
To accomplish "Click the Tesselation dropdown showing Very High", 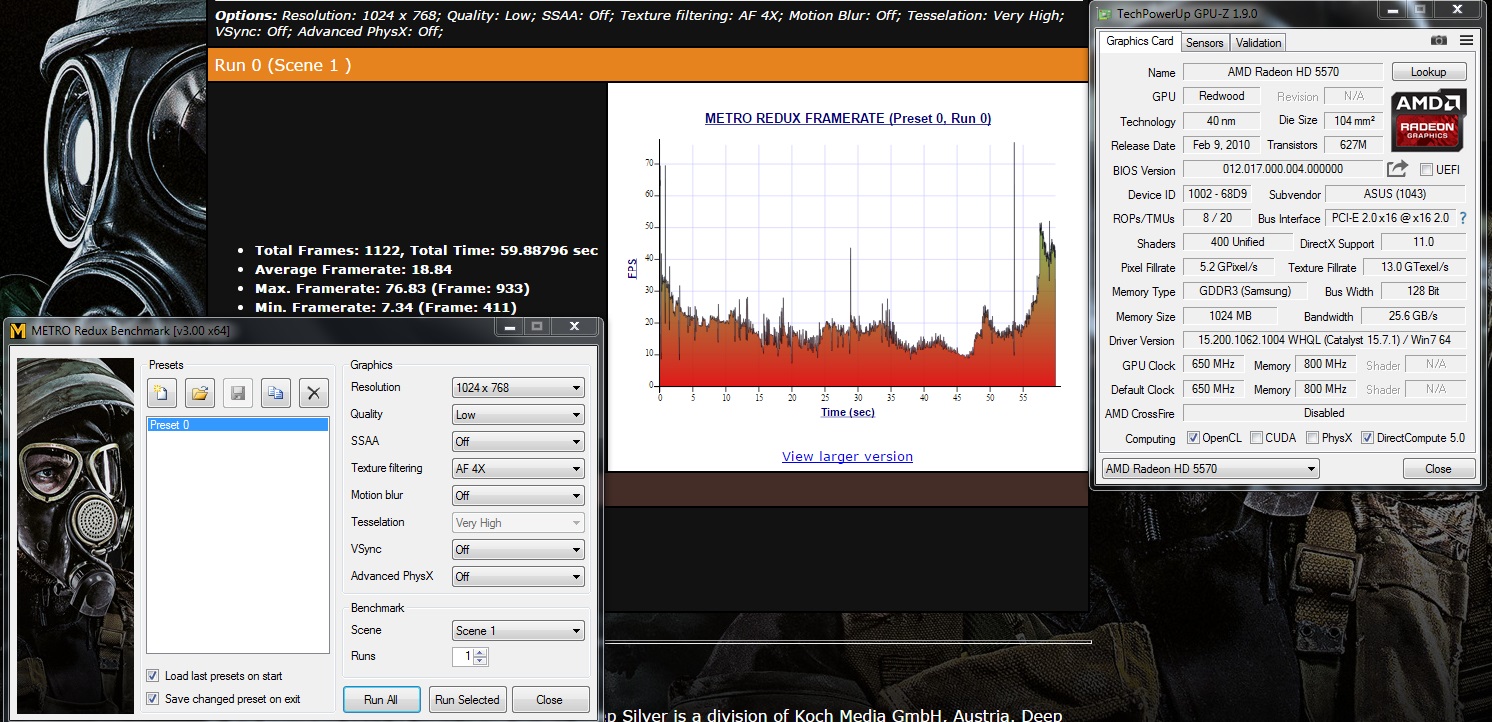I will [x=518, y=523].
